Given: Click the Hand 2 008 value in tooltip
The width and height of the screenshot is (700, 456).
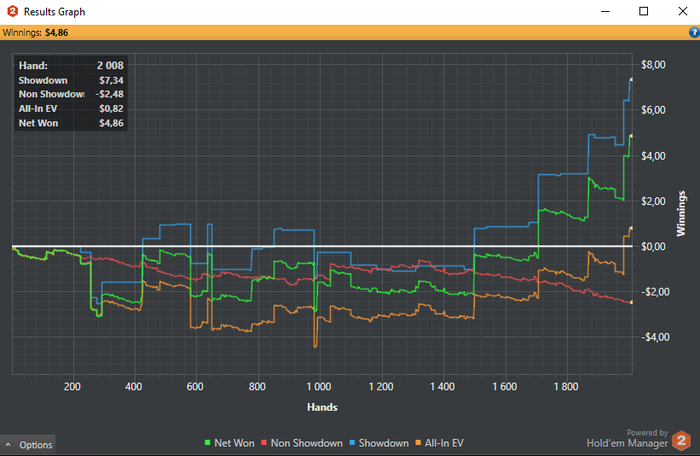Looking at the screenshot, I should coord(110,66).
